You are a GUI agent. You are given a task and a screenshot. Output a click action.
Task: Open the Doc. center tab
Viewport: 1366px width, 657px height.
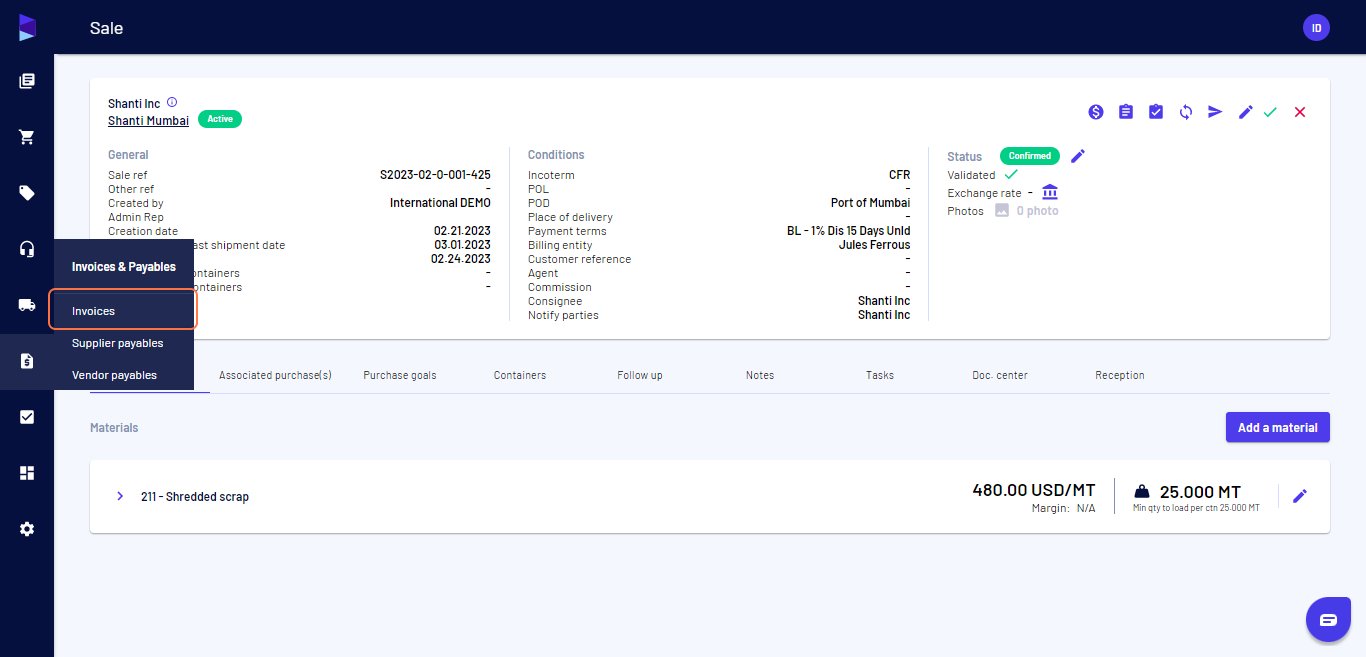(x=1000, y=375)
